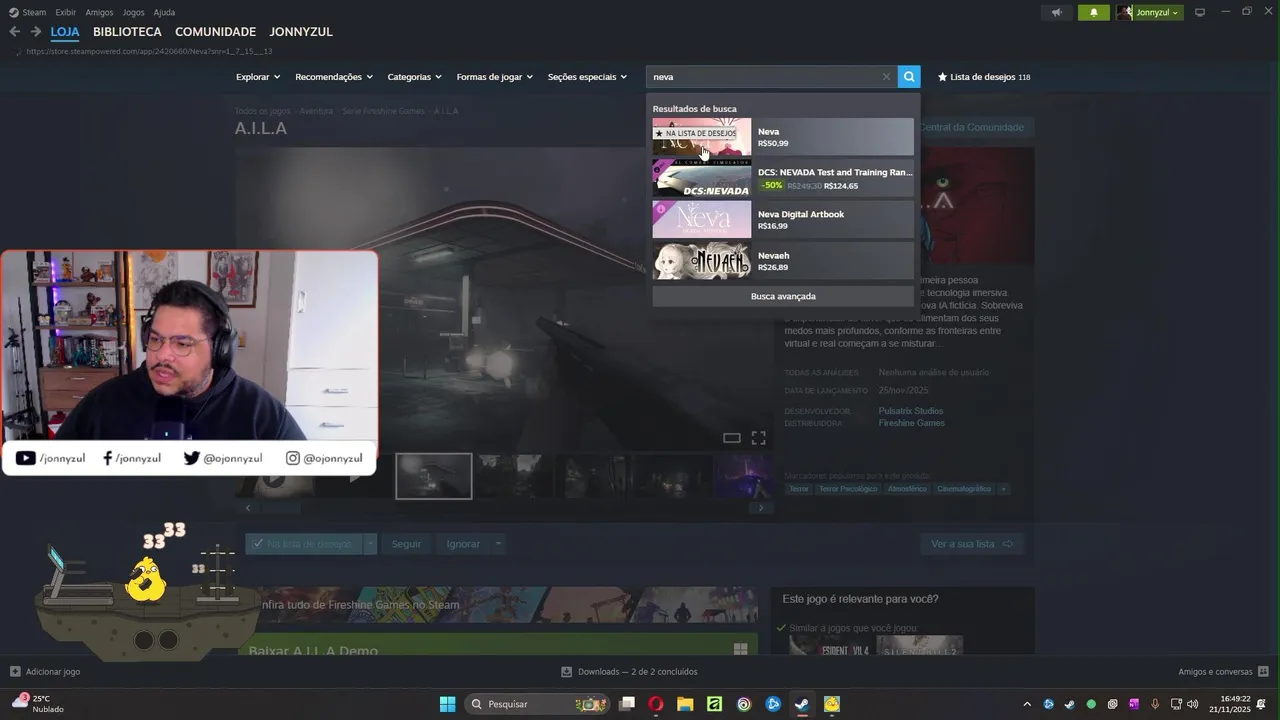Click Windows taskbar Pesquisar search box
This screenshot has width=1280, height=720.
coord(538,704)
